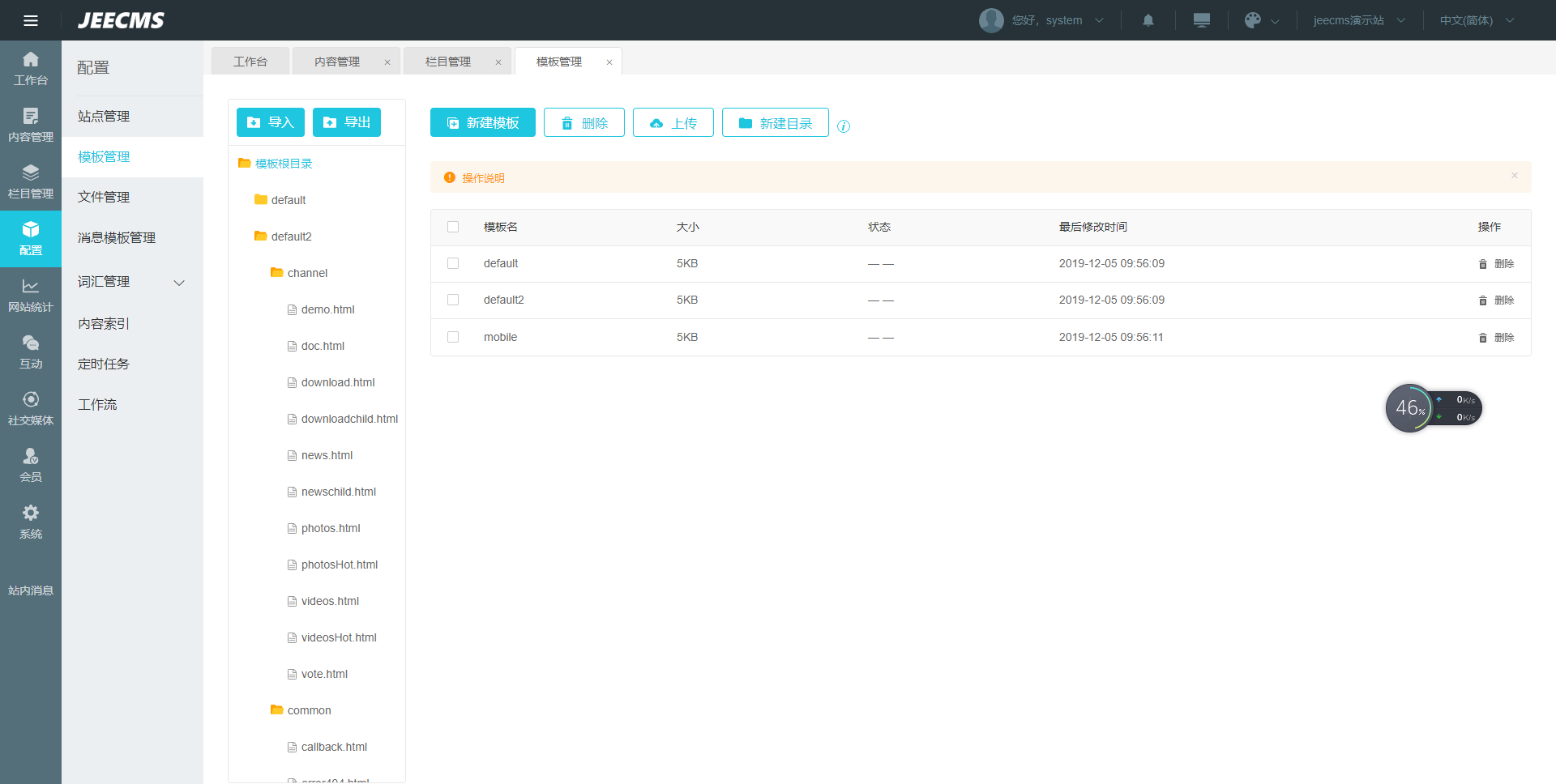
Task: Toggle the hamburger menu icon
Action: pos(31,20)
